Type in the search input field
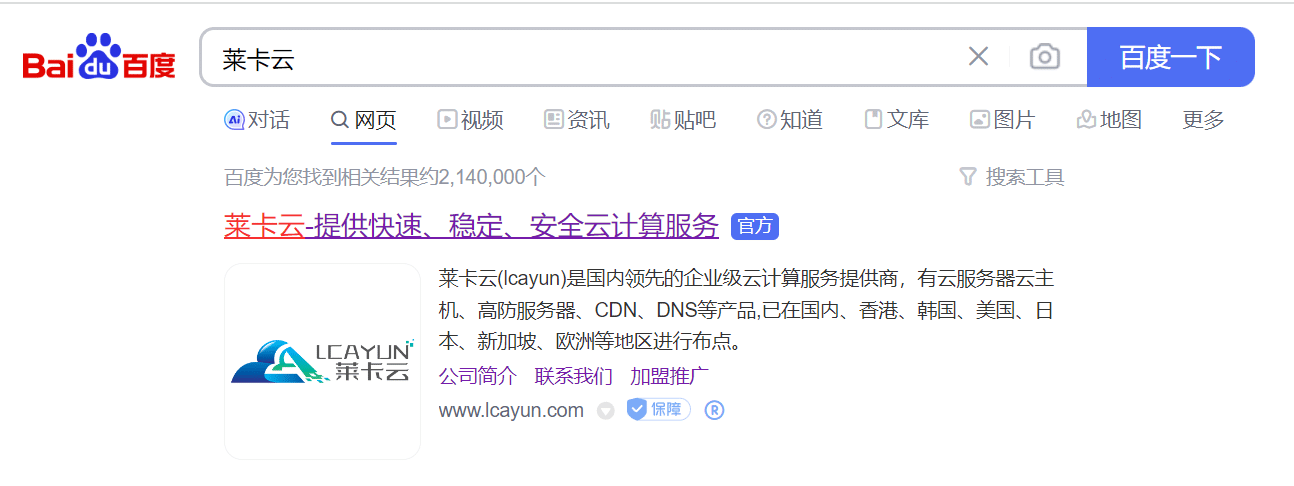Viewport: 1294px width, 486px height. coord(580,57)
